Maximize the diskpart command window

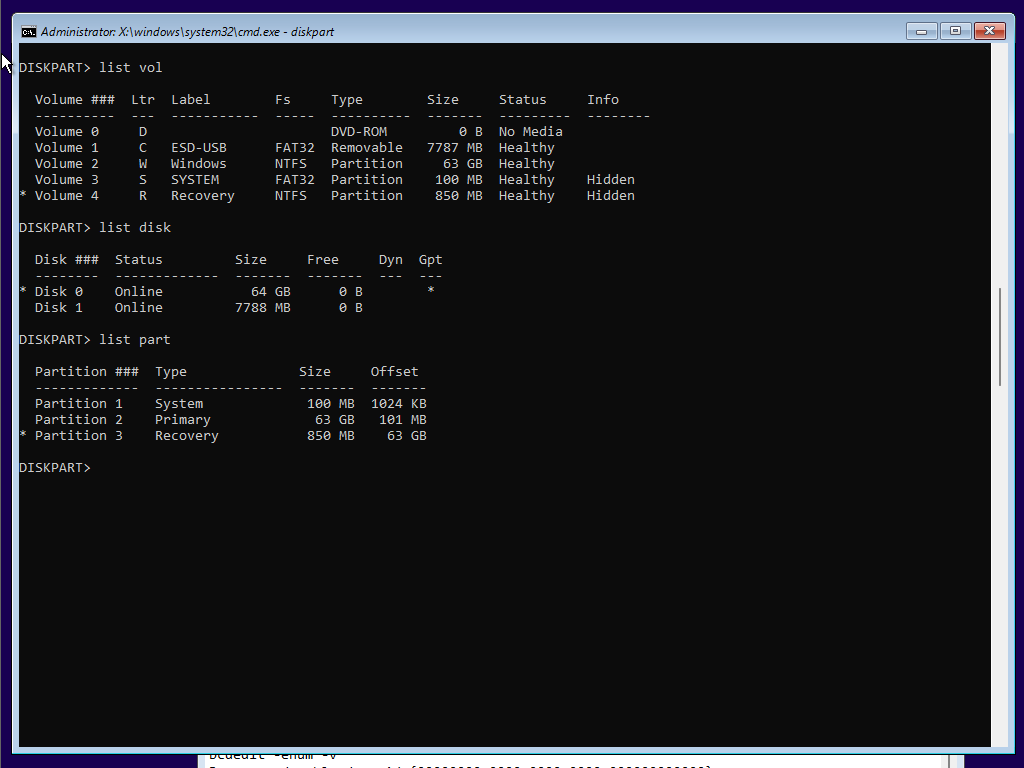tap(955, 31)
